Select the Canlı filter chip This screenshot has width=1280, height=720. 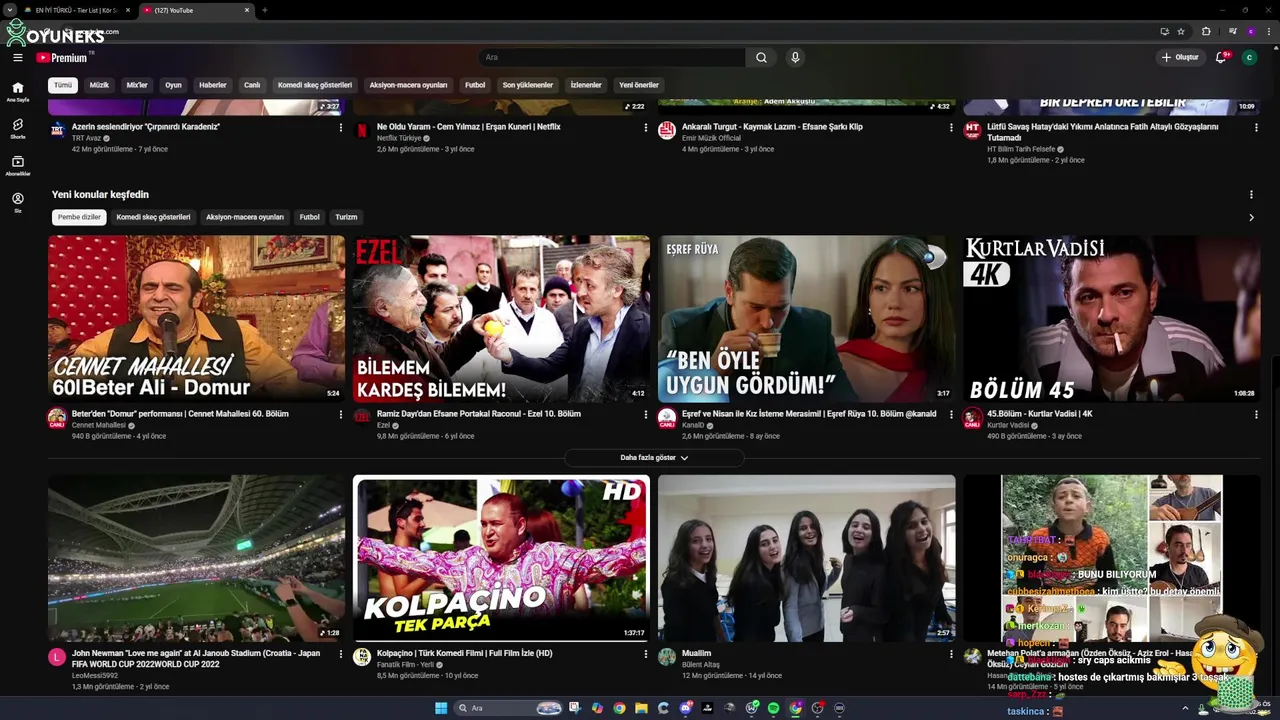(x=252, y=85)
